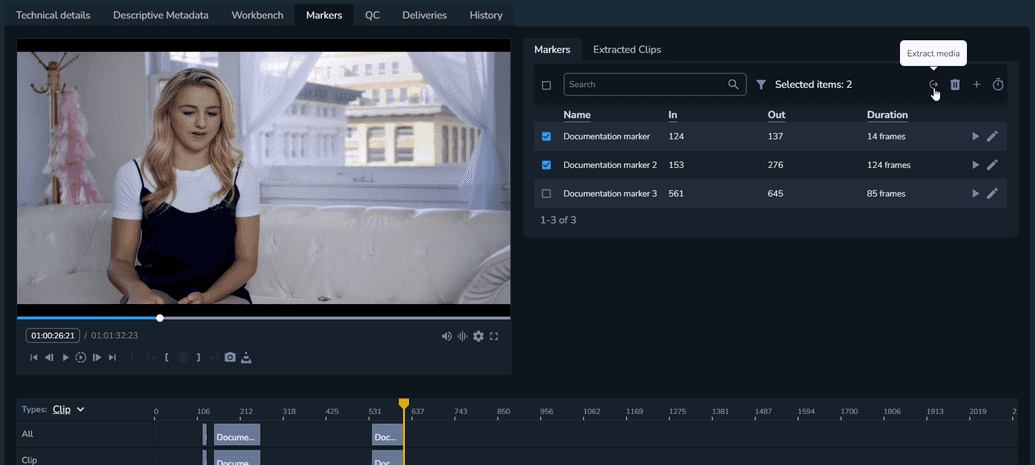Jump to end of video
The width and height of the screenshot is (1035, 465).
coord(112,357)
